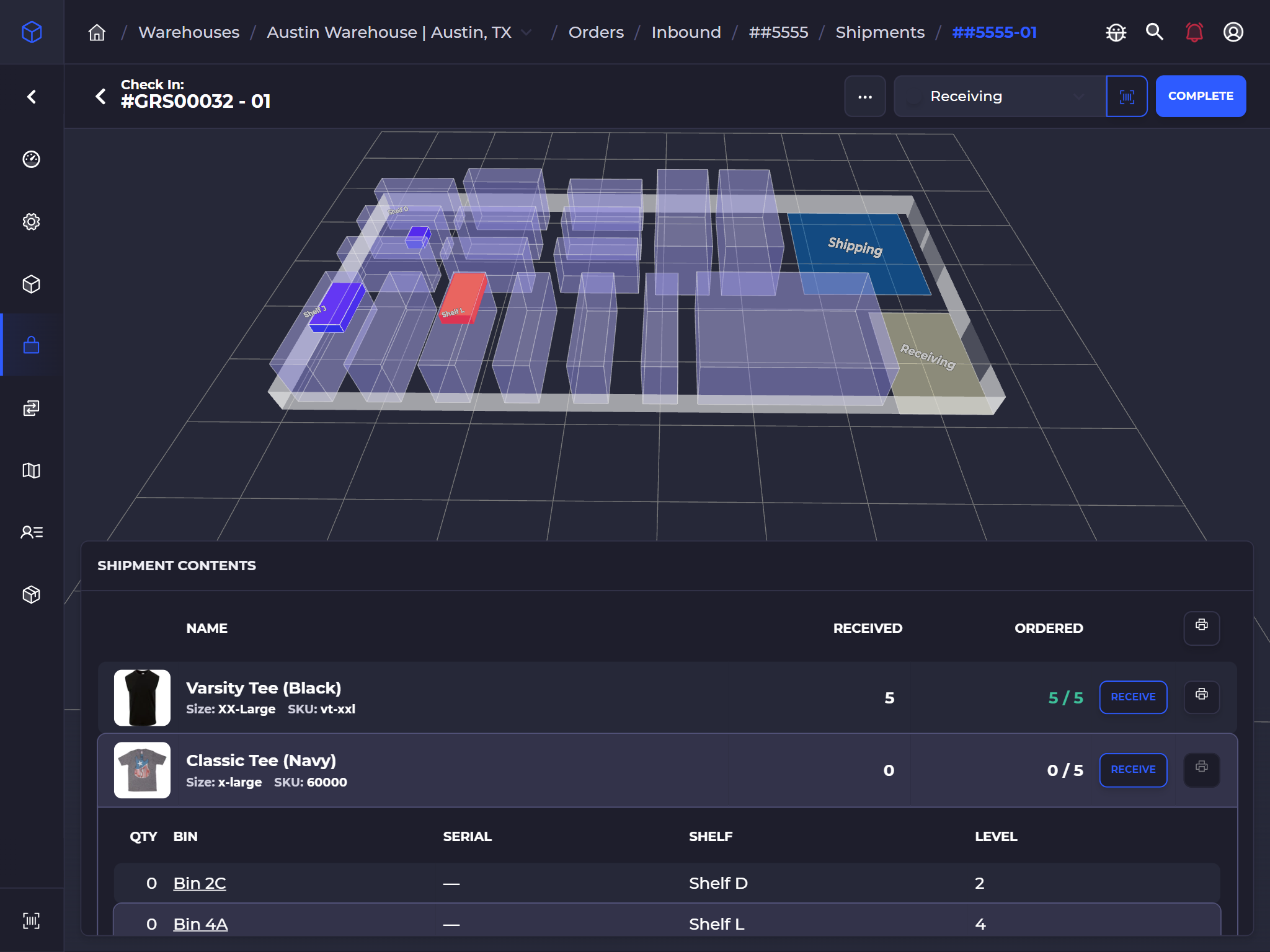Image resolution: width=1270 pixels, height=952 pixels.
Task: Expand Austin Warehouse breadcrumb chevron
Action: pos(526,32)
